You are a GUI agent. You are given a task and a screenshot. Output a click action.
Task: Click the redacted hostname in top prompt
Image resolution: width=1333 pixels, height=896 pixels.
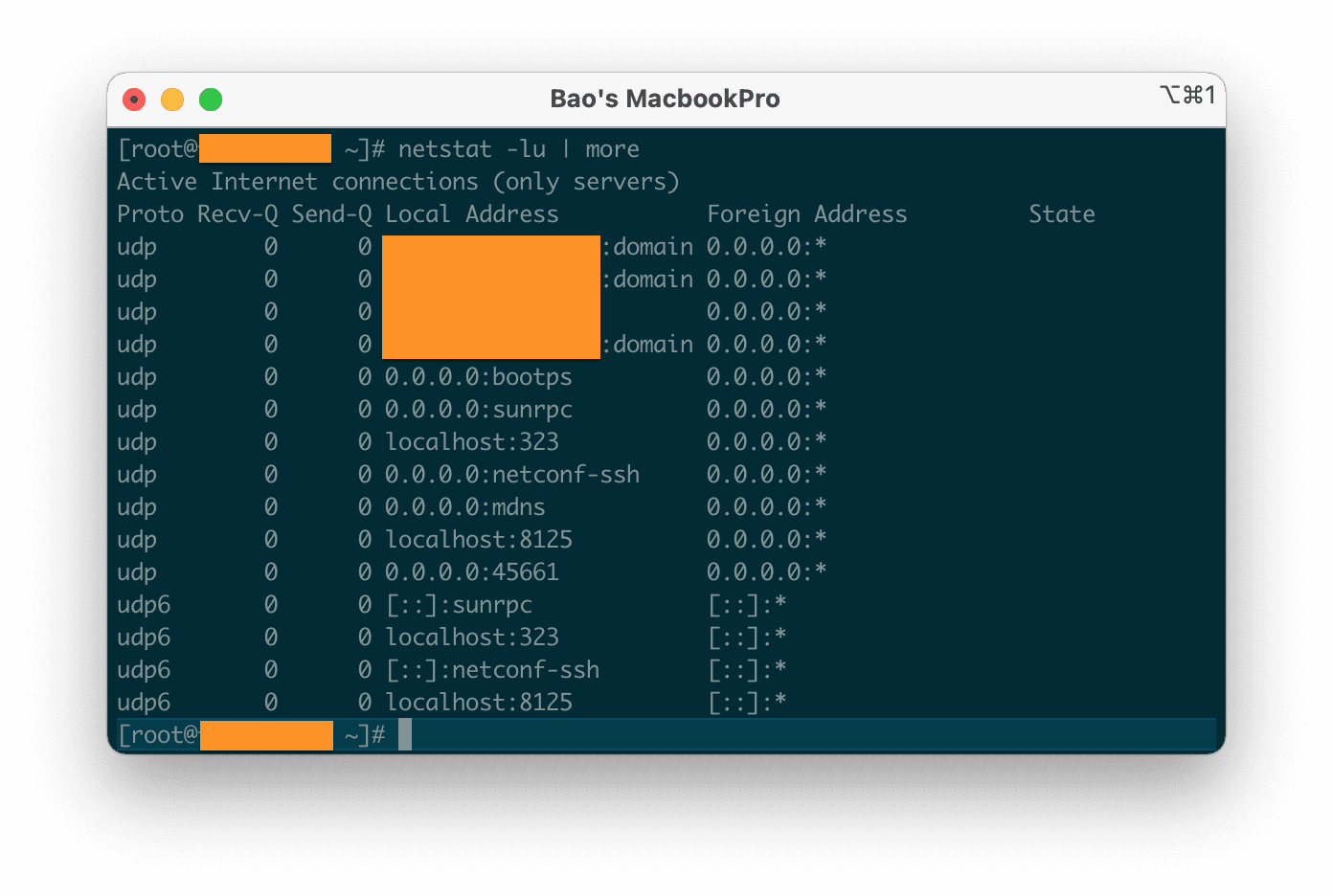(265, 149)
